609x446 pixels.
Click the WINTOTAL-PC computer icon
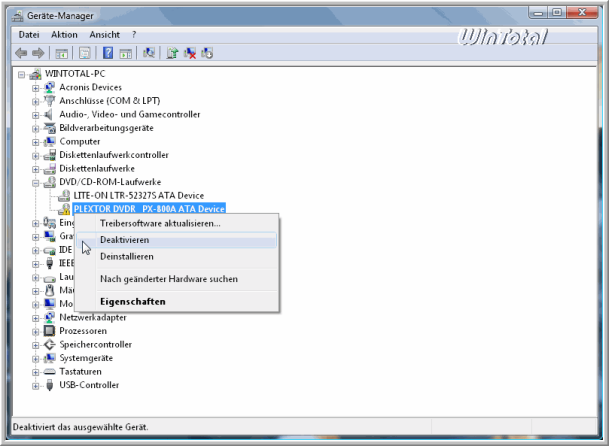(x=35, y=74)
